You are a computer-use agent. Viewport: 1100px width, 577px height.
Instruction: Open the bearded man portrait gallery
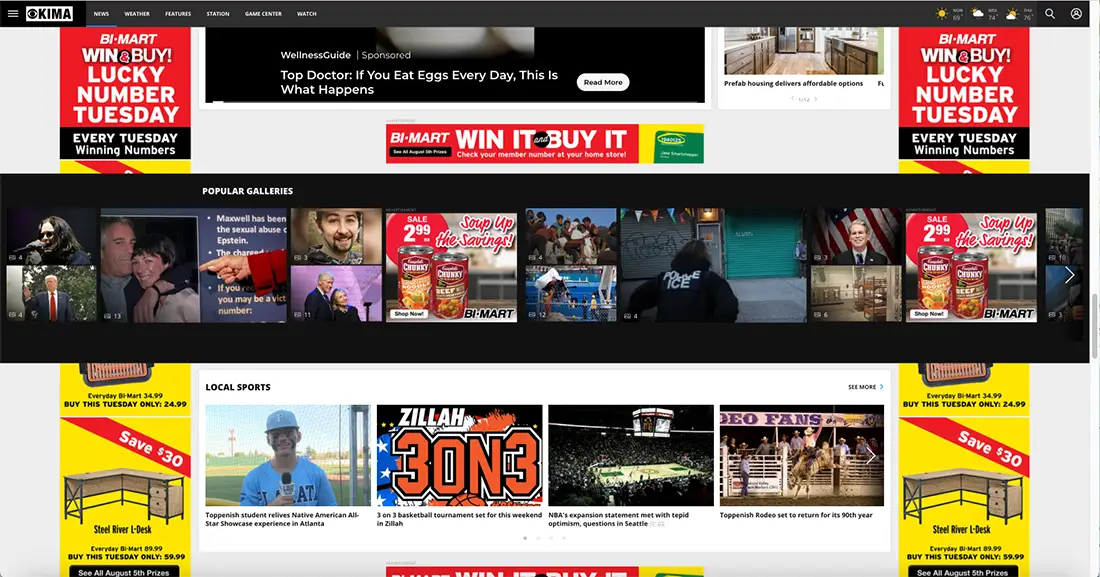[x=336, y=235]
